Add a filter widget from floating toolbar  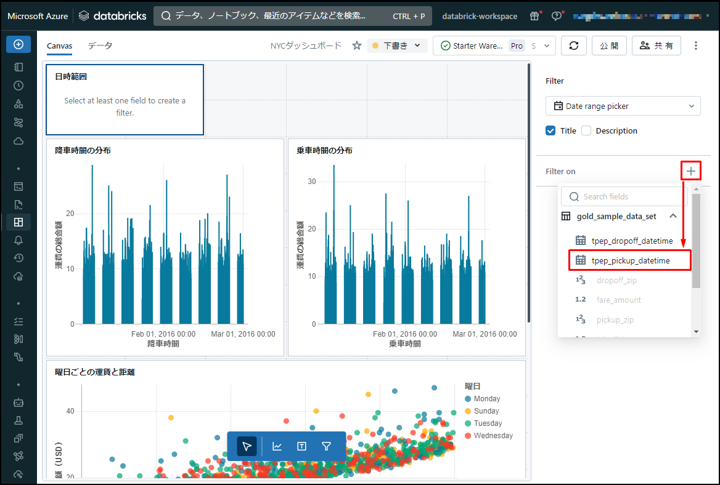(x=326, y=446)
